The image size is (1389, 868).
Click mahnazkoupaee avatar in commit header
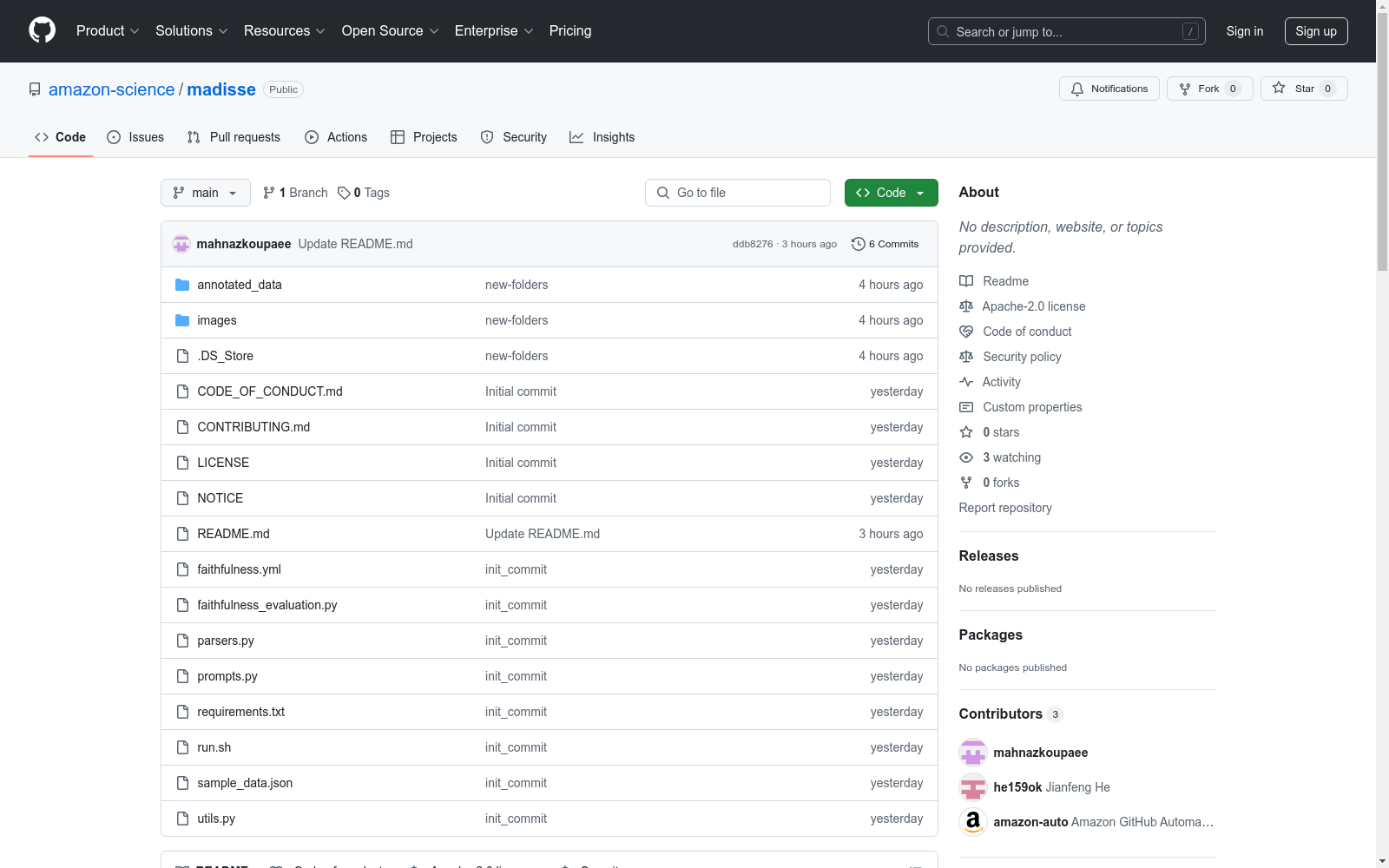181,244
